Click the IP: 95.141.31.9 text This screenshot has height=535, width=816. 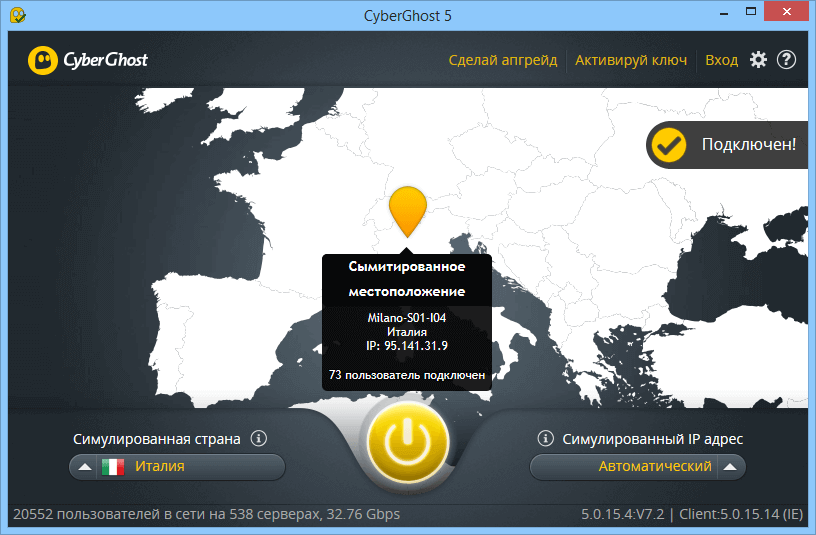(x=407, y=346)
